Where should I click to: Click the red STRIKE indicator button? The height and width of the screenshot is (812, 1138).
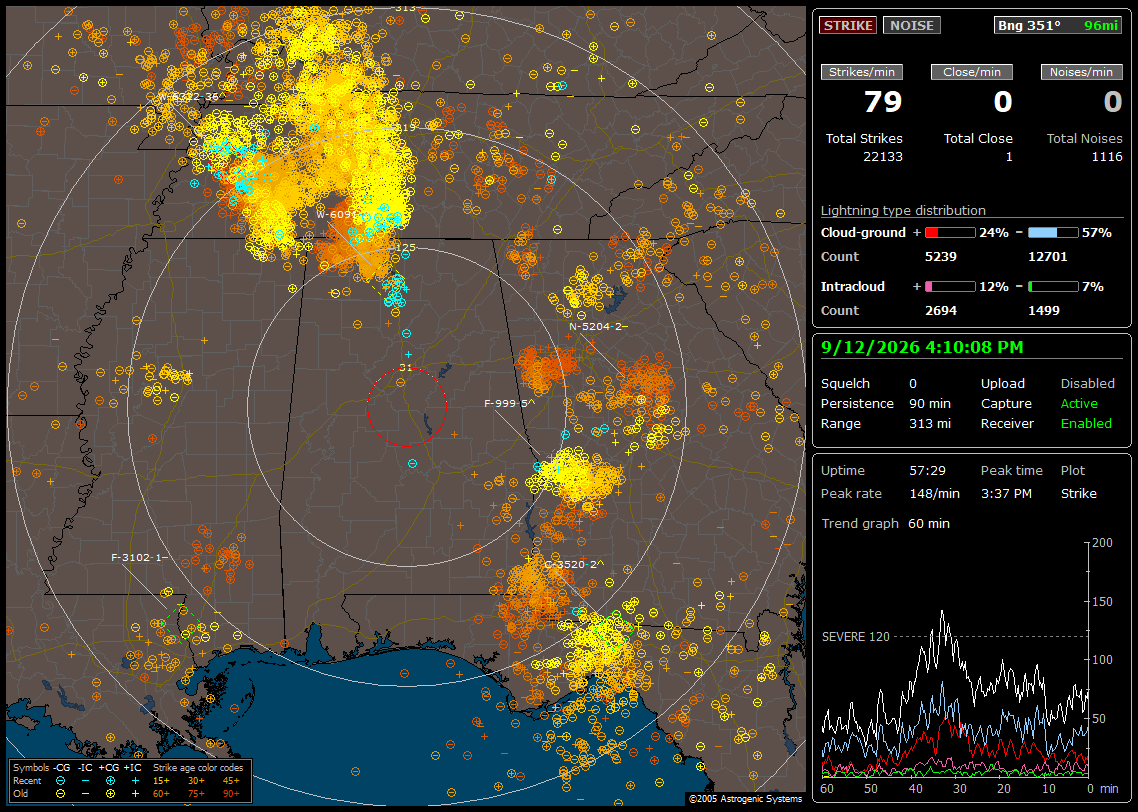pyautogui.click(x=848, y=25)
